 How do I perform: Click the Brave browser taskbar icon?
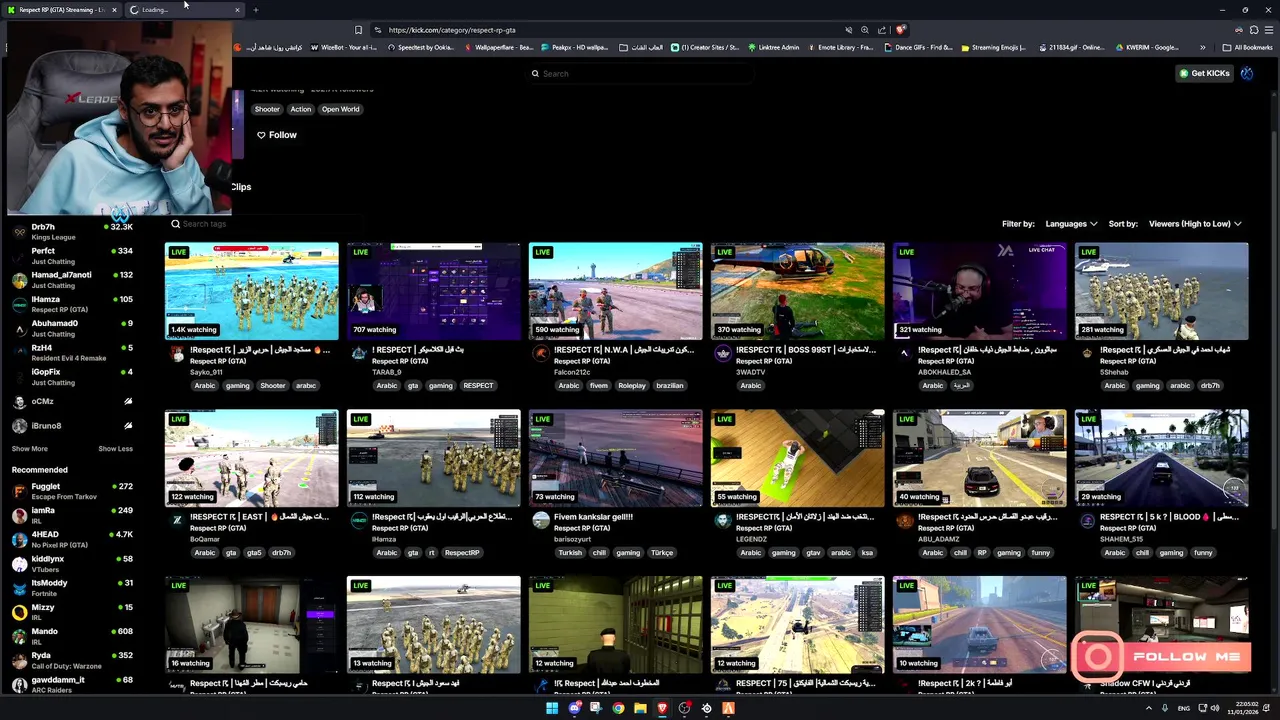point(662,708)
